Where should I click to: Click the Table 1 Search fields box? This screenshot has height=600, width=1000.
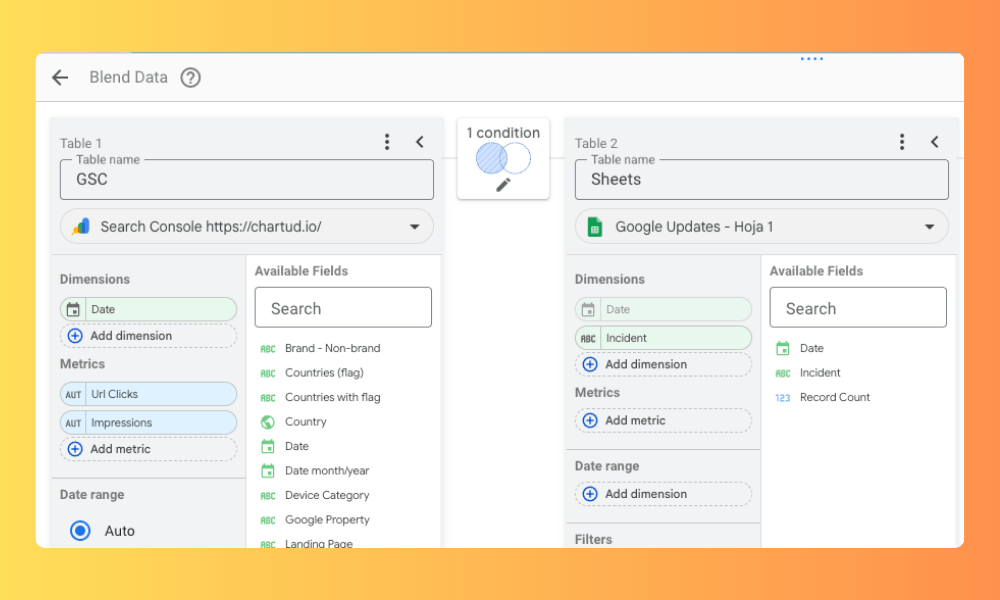[343, 308]
